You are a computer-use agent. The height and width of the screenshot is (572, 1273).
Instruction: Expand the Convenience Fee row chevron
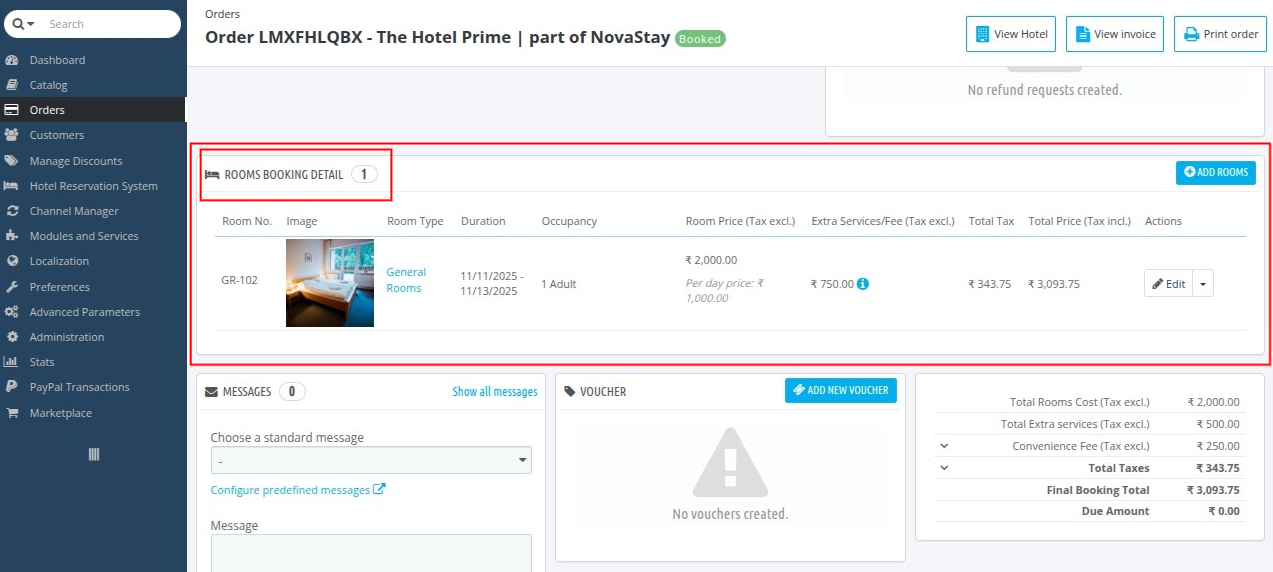coord(944,446)
